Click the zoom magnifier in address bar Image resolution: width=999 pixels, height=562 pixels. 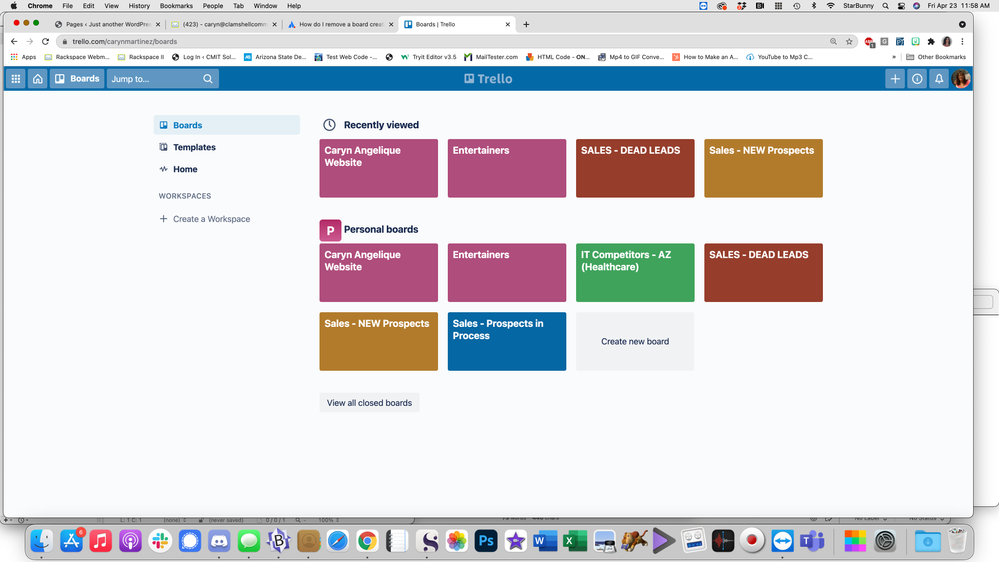pos(833,41)
